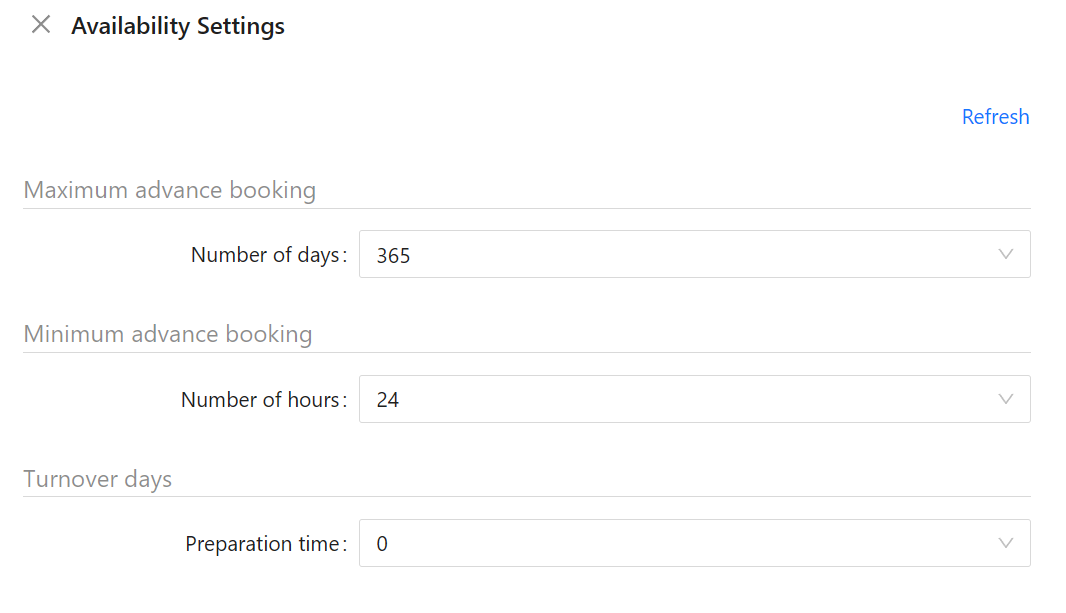Click the 0 value in preparation field
The image size is (1066, 613).
pyautogui.click(x=382, y=545)
